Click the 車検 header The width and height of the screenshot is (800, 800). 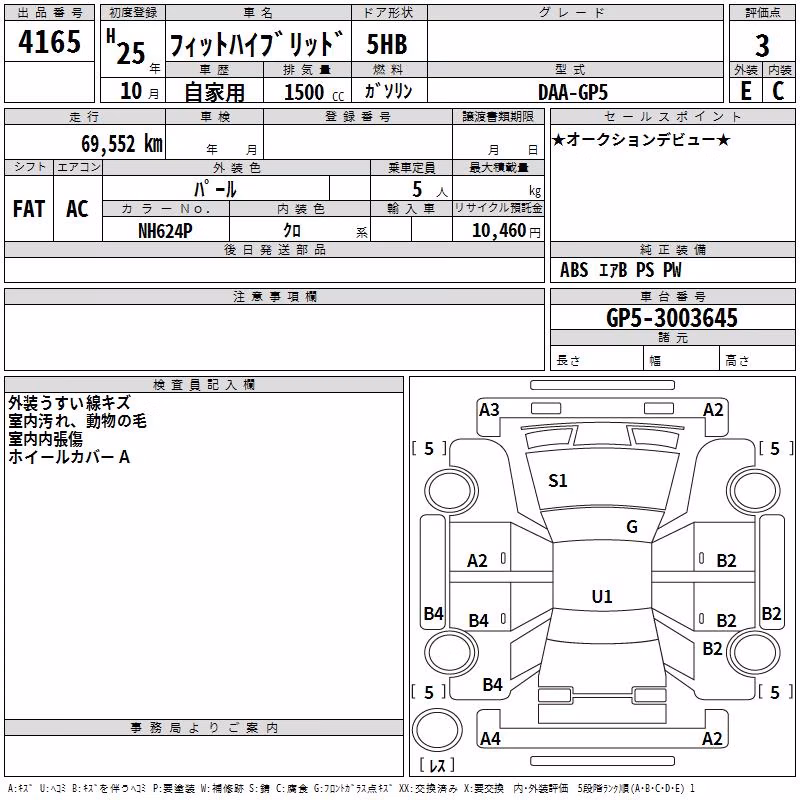pyautogui.click(x=215, y=117)
